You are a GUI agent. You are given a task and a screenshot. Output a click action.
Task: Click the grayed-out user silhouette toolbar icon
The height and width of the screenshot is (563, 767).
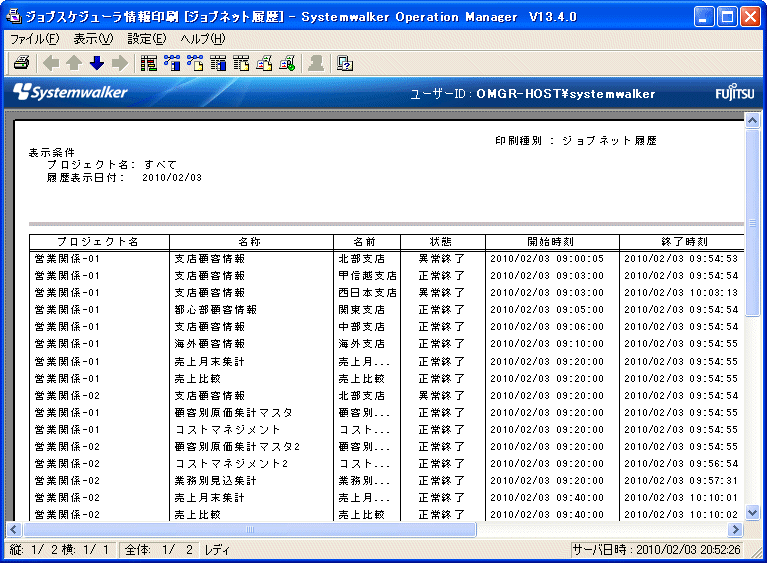[316, 63]
